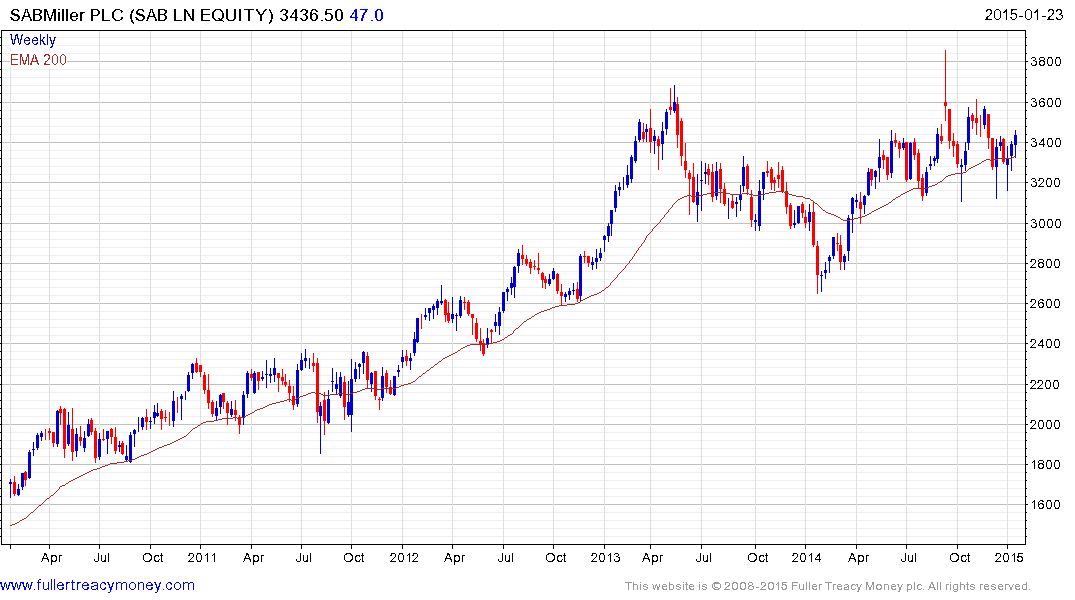Click the early 2014 low candle near 2650
Screen dimensions: 1075x600
pos(818,267)
